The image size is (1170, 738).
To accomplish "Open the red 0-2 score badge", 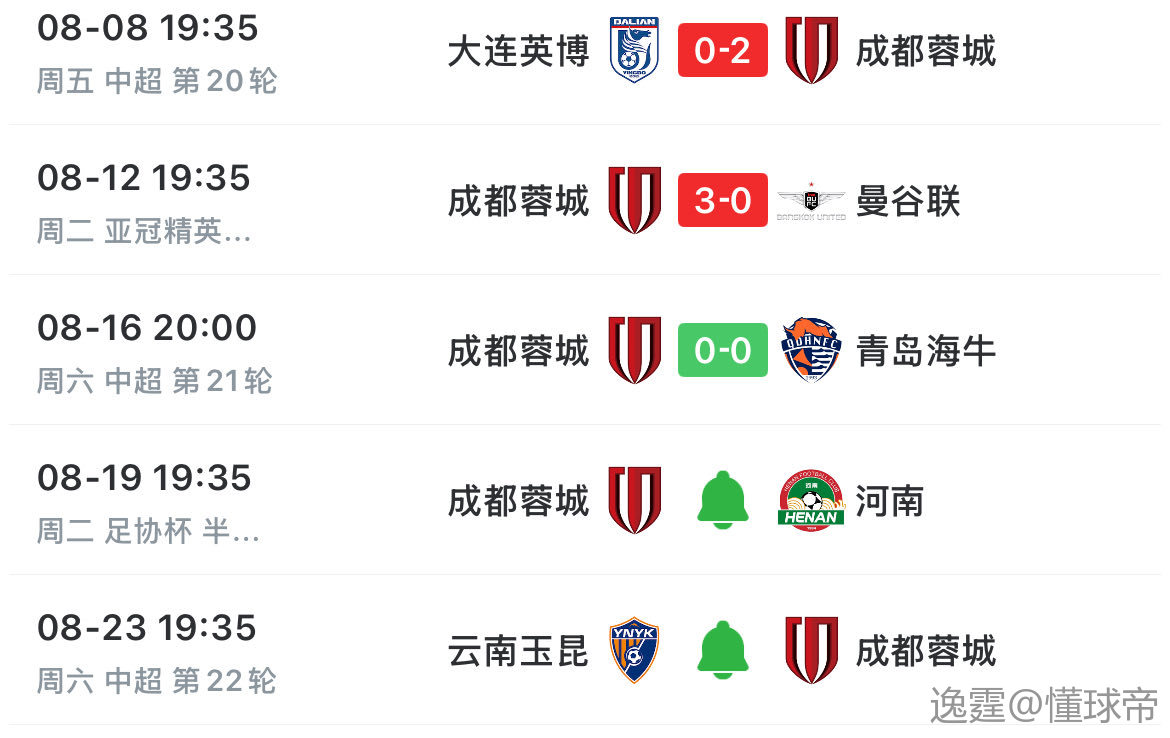I will point(722,50).
